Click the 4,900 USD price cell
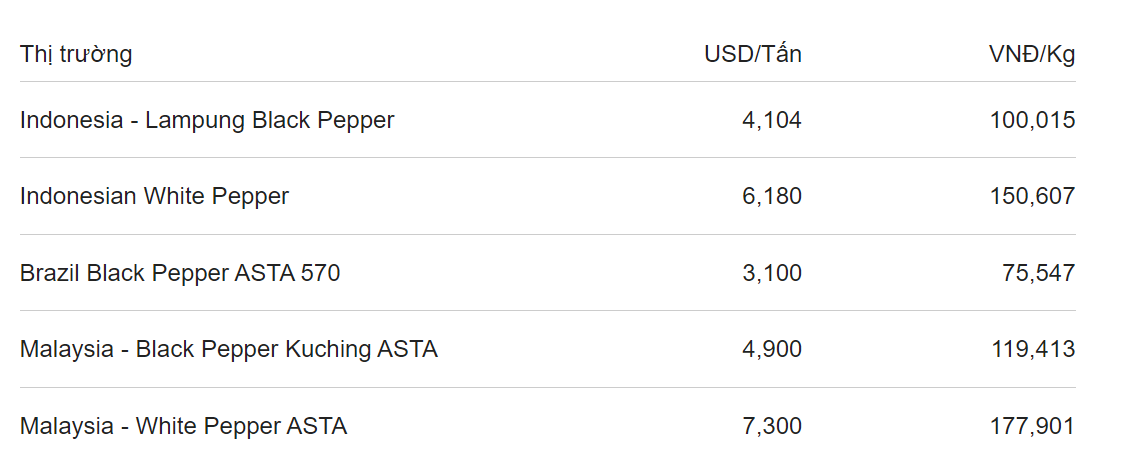 pyautogui.click(x=772, y=349)
